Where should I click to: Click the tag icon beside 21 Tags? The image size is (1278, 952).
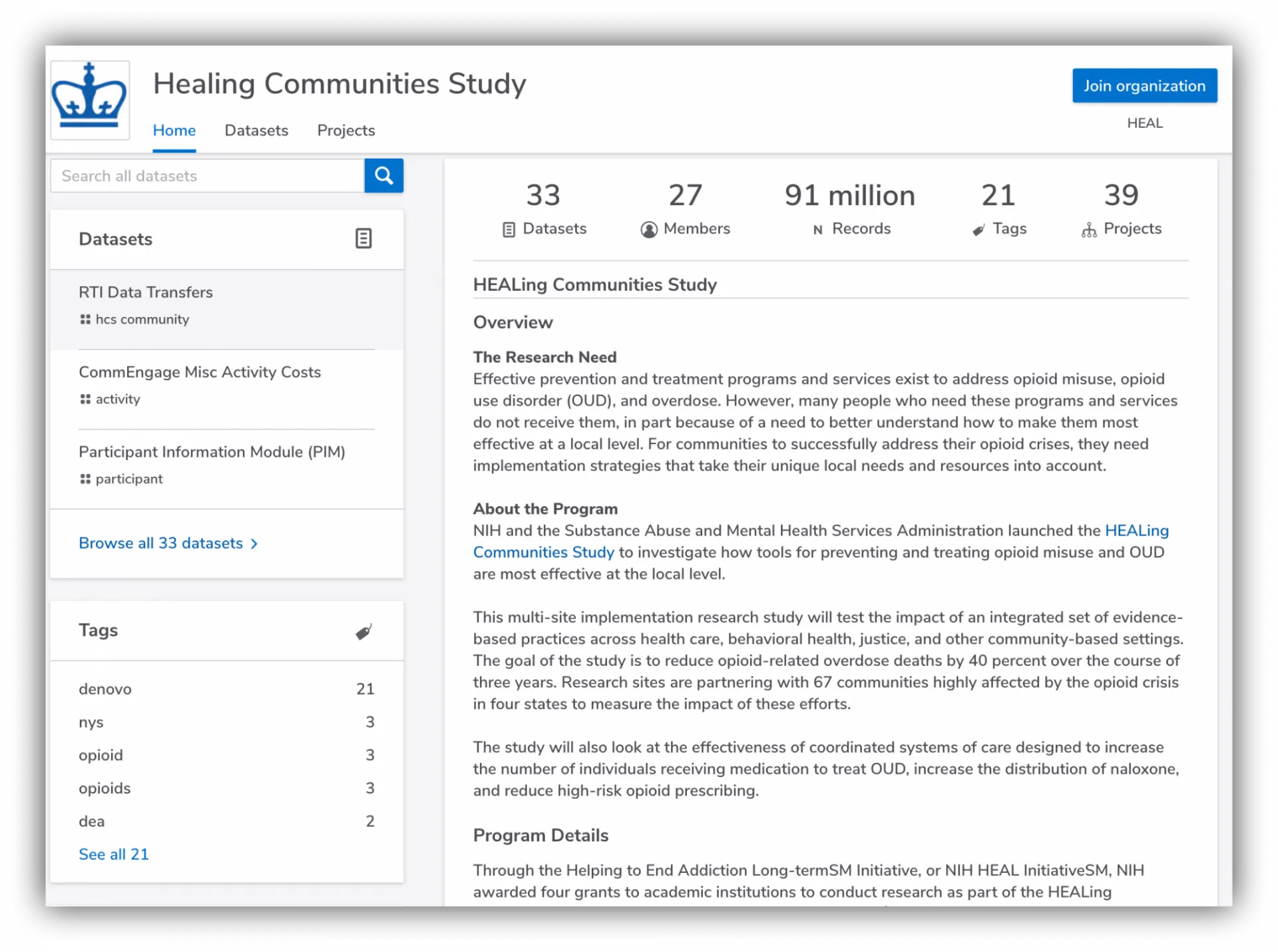click(x=978, y=230)
